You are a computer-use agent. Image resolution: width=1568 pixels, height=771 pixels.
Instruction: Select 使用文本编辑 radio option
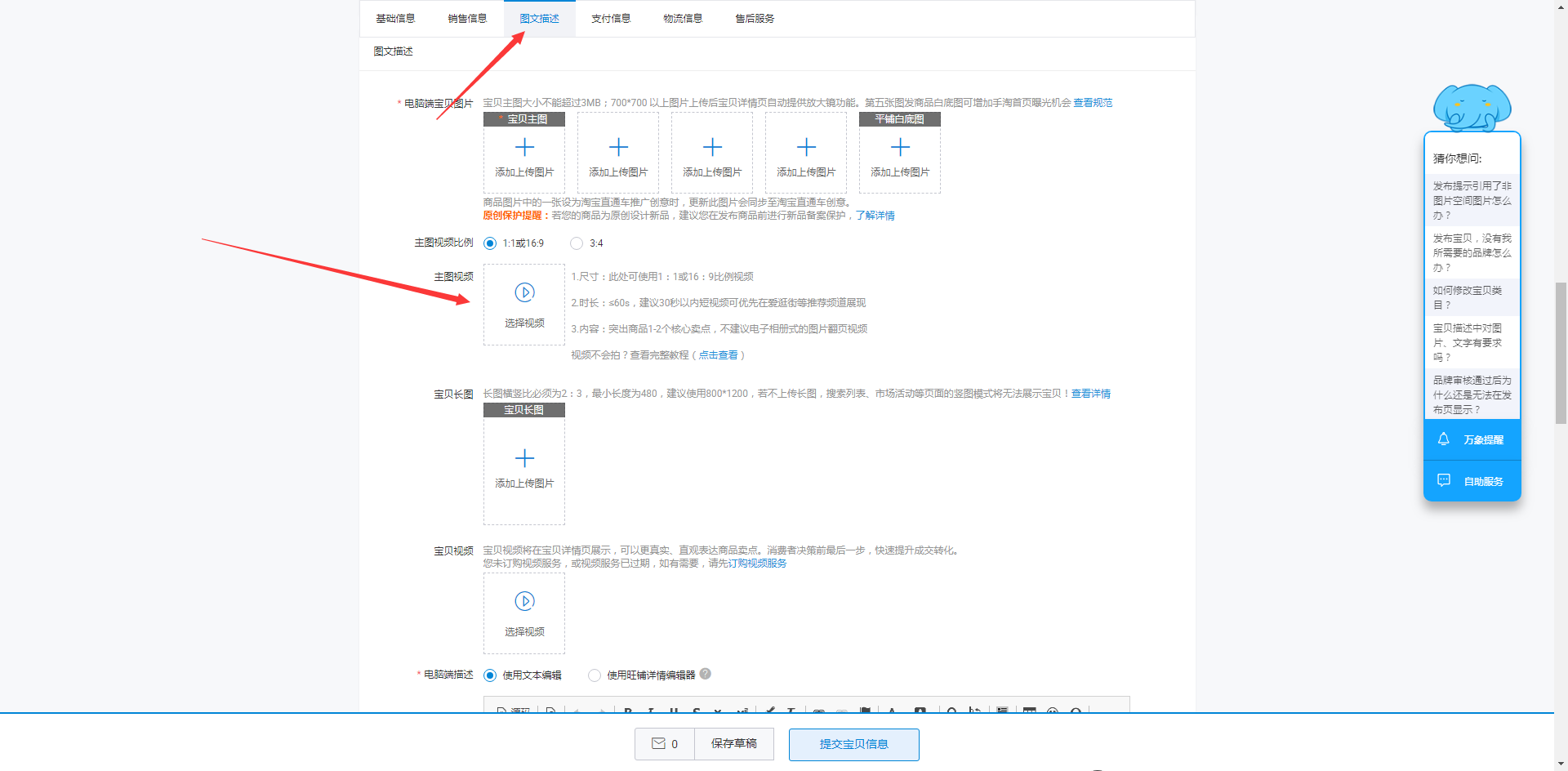click(490, 675)
